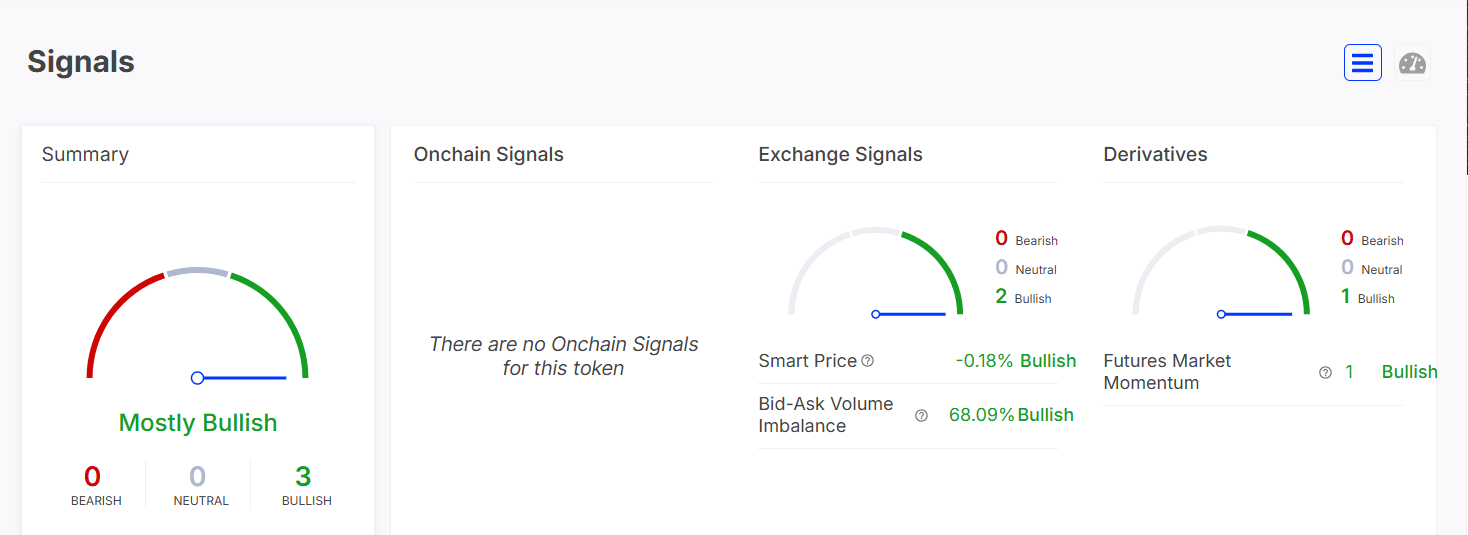
Task: Click the Neutral count in Summary
Action: [x=198, y=477]
